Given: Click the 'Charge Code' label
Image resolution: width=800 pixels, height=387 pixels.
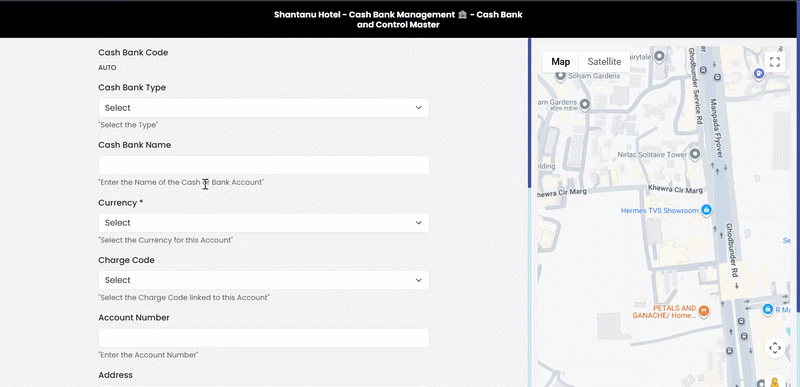Looking at the screenshot, I should click(126, 260).
